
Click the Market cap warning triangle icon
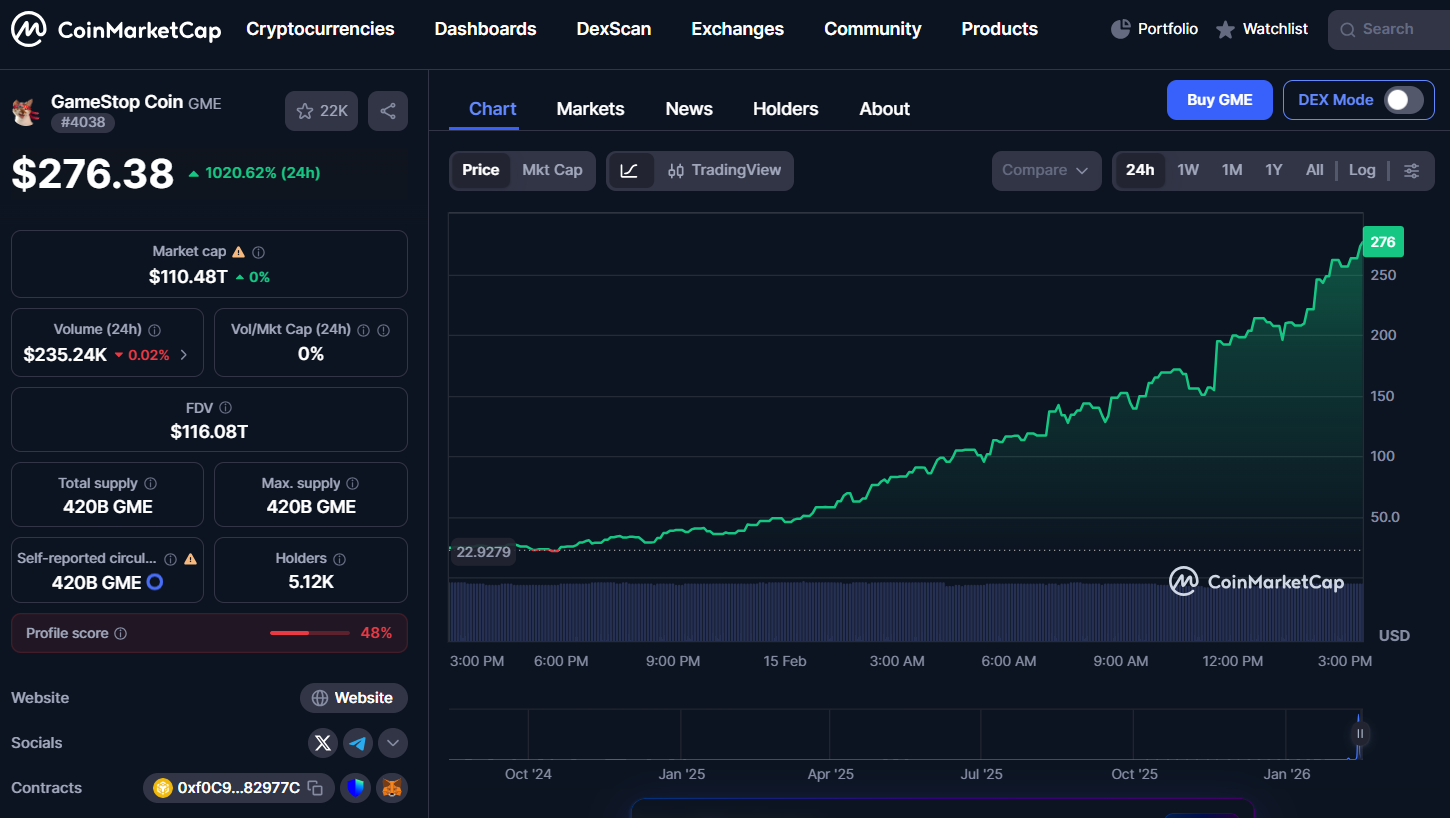click(238, 252)
